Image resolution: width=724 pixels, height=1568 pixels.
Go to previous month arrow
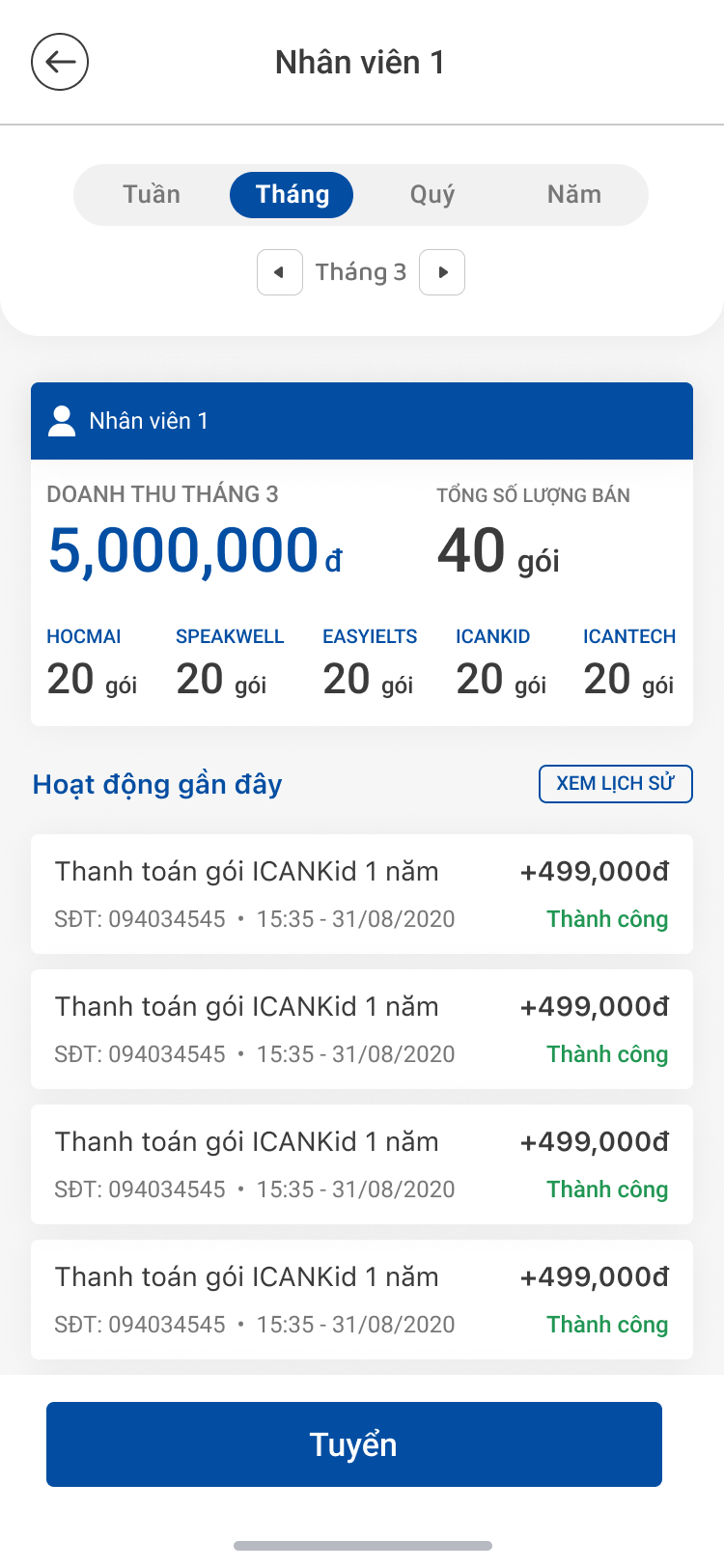click(x=280, y=272)
